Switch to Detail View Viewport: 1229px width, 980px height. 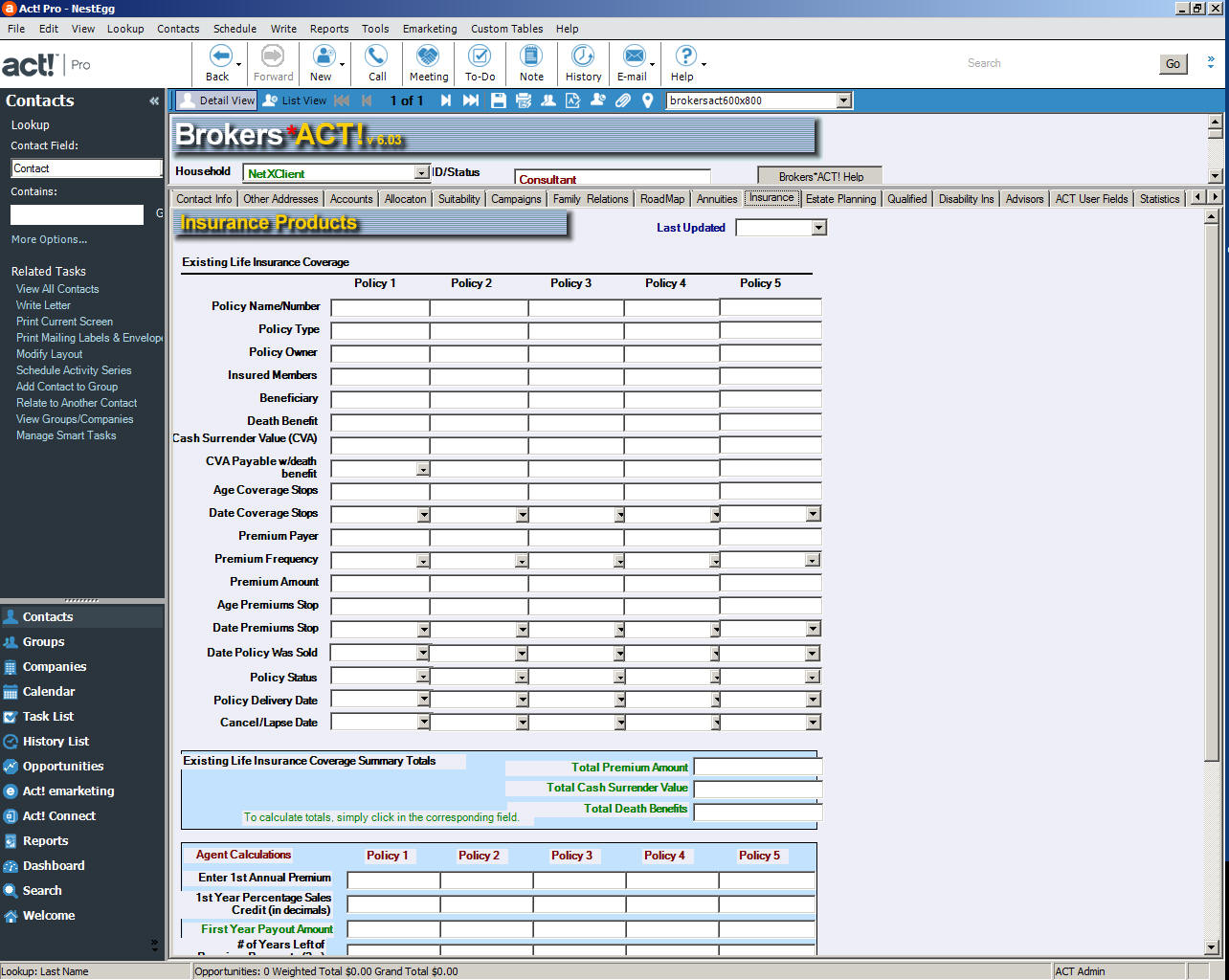pos(216,100)
